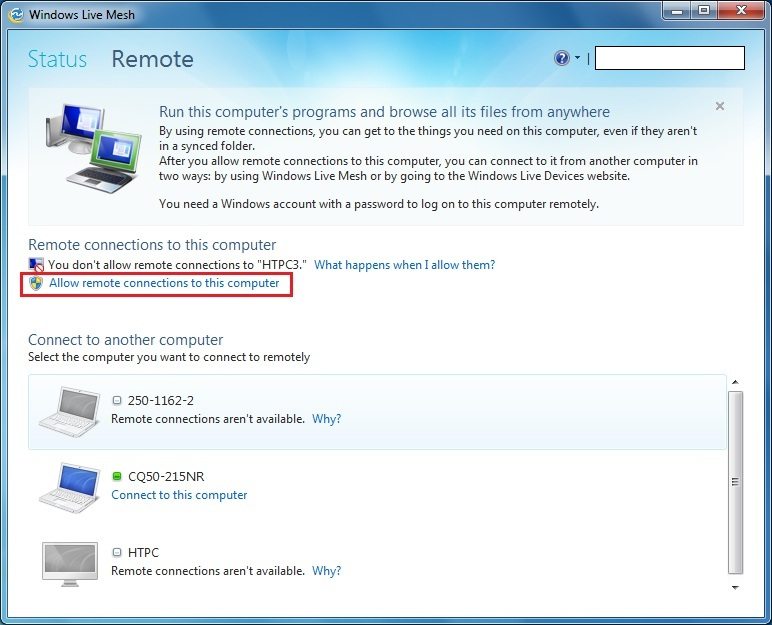Open "What happens when I allow them?" link
Image resolution: width=772 pixels, height=625 pixels.
(405, 265)
